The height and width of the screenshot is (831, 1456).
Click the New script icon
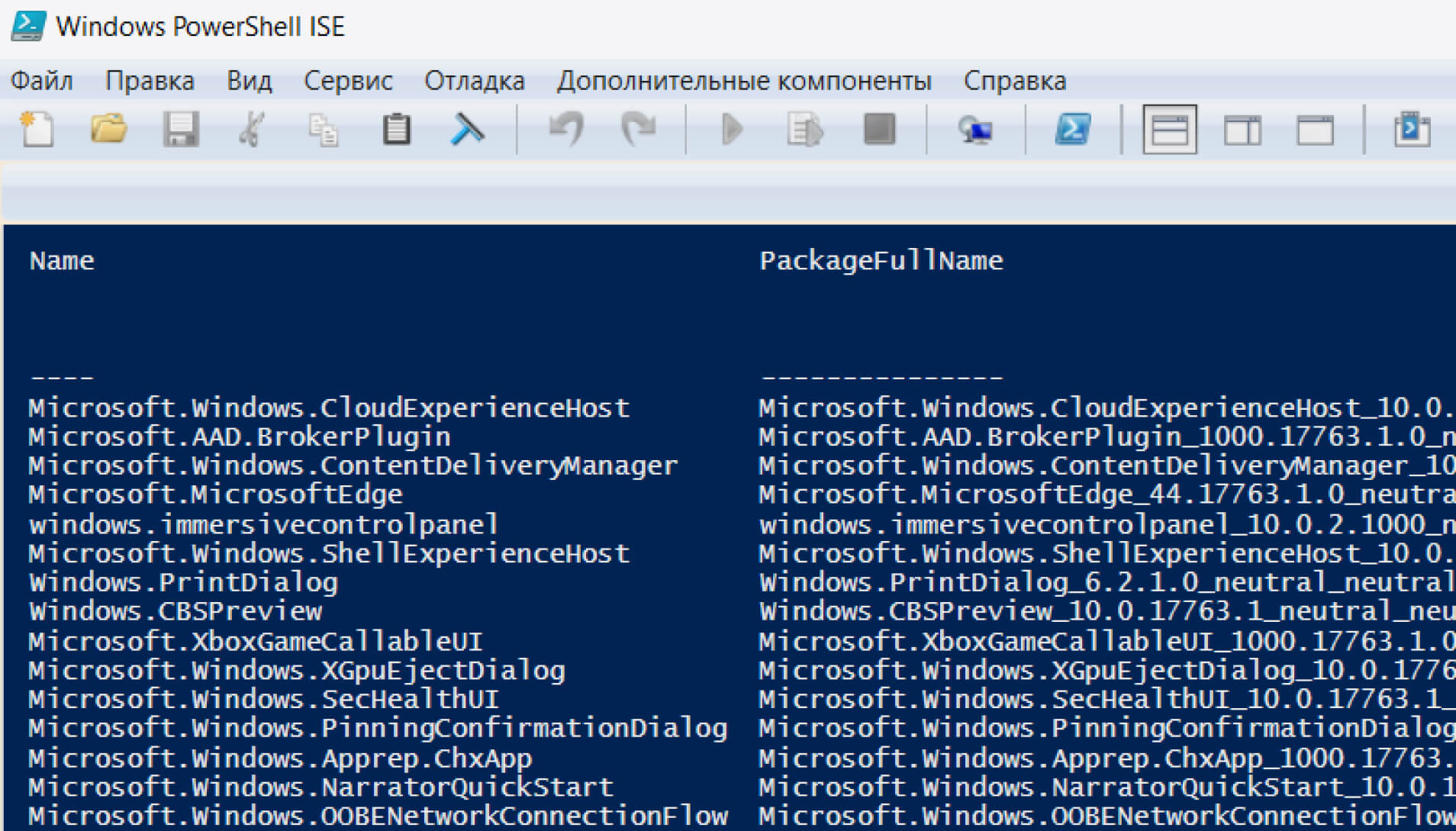pos(37,130)
